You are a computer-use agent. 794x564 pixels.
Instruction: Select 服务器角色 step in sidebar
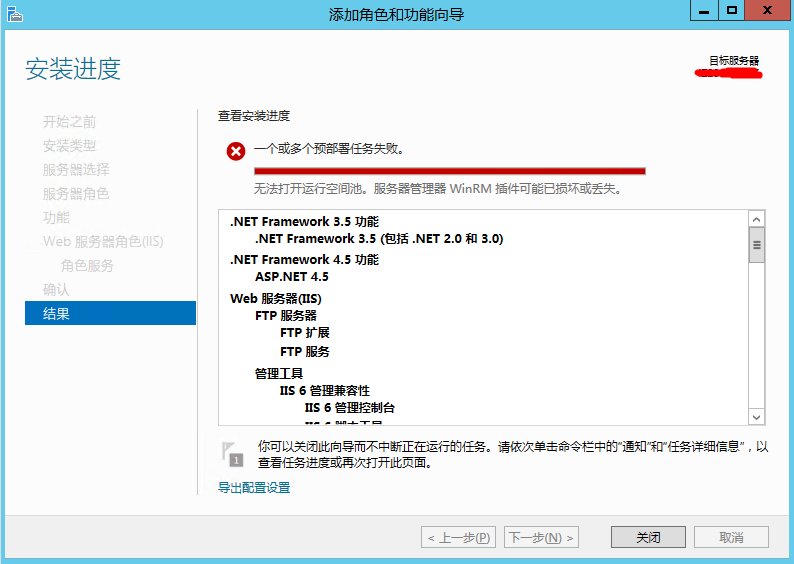point(76,194)
